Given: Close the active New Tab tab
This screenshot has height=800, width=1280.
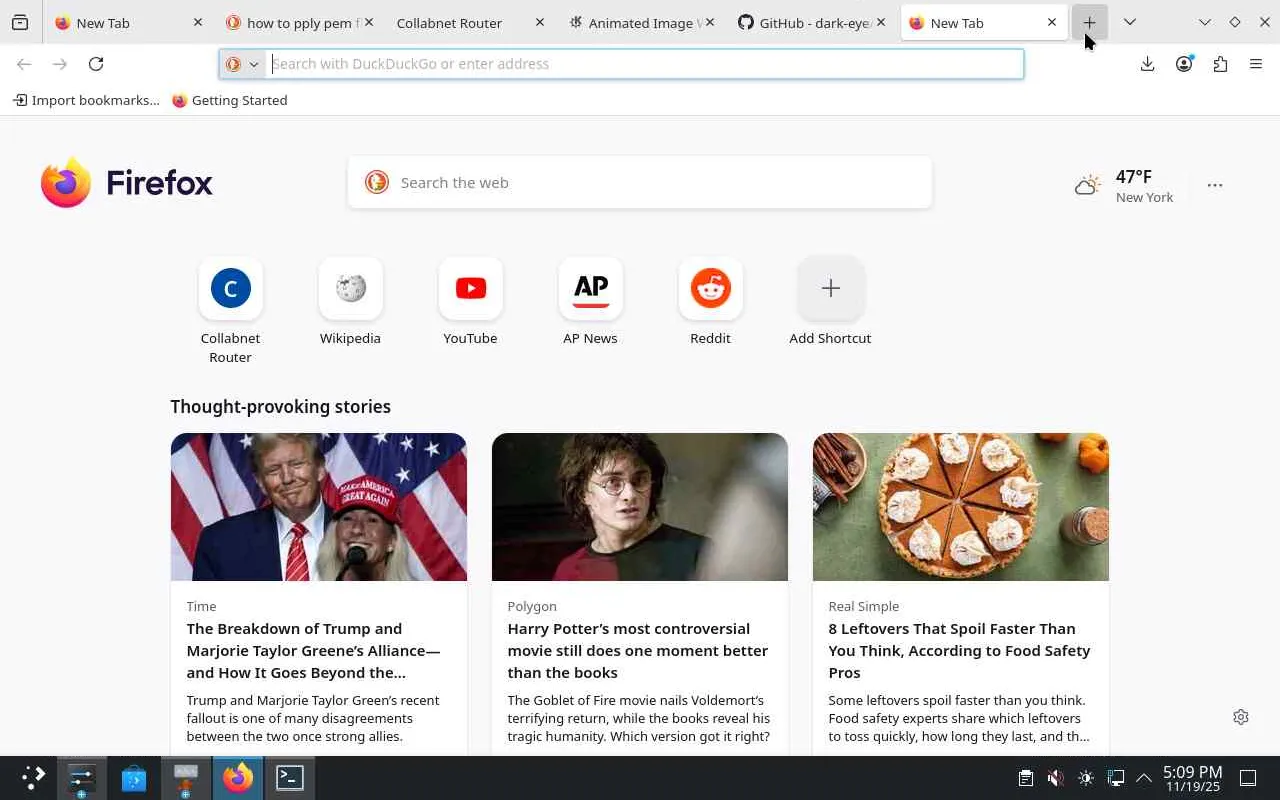Looking at the screenshot, I should pos(1052,22).
